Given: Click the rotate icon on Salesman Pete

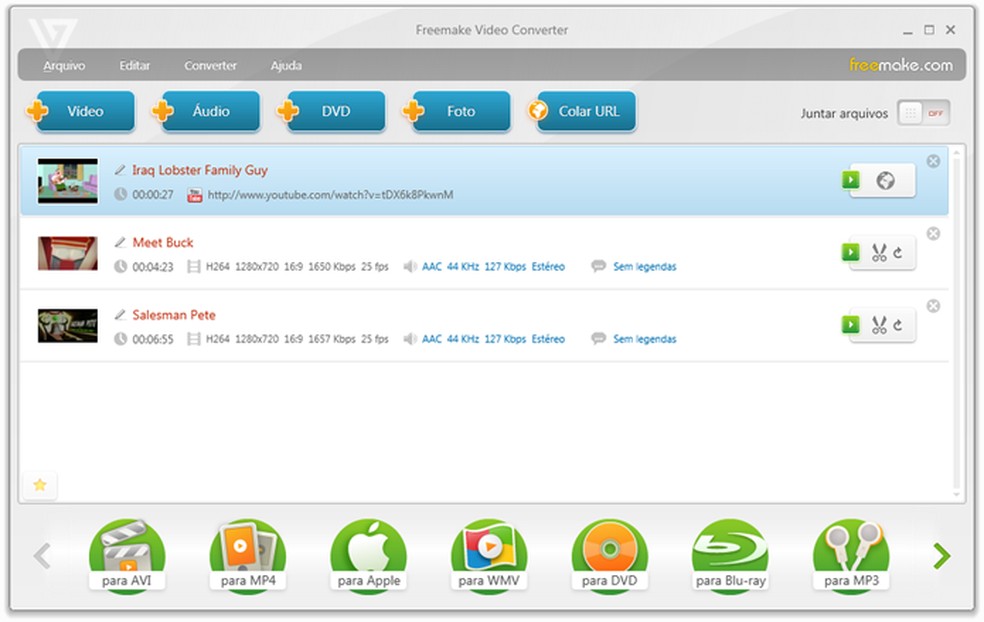Looking at the screenshot, I should tap(897, 324).
